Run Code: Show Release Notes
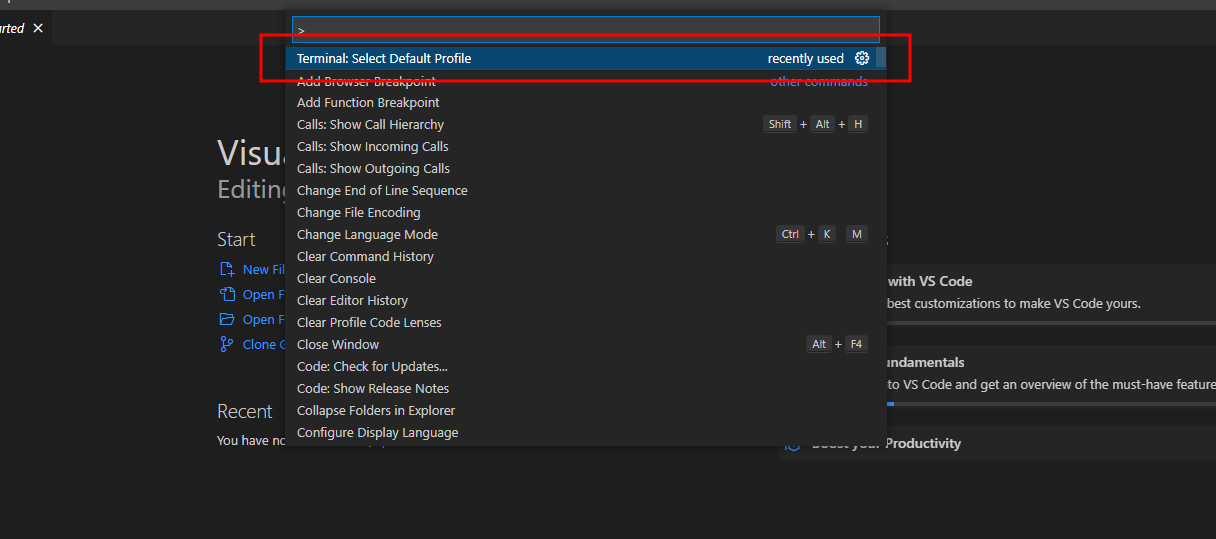This screenshot has width=1216, height=539. tap(581, 388)
